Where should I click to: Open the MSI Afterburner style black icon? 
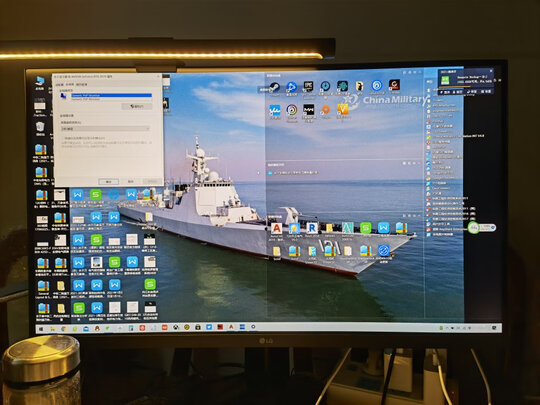[x=309, y=110]
